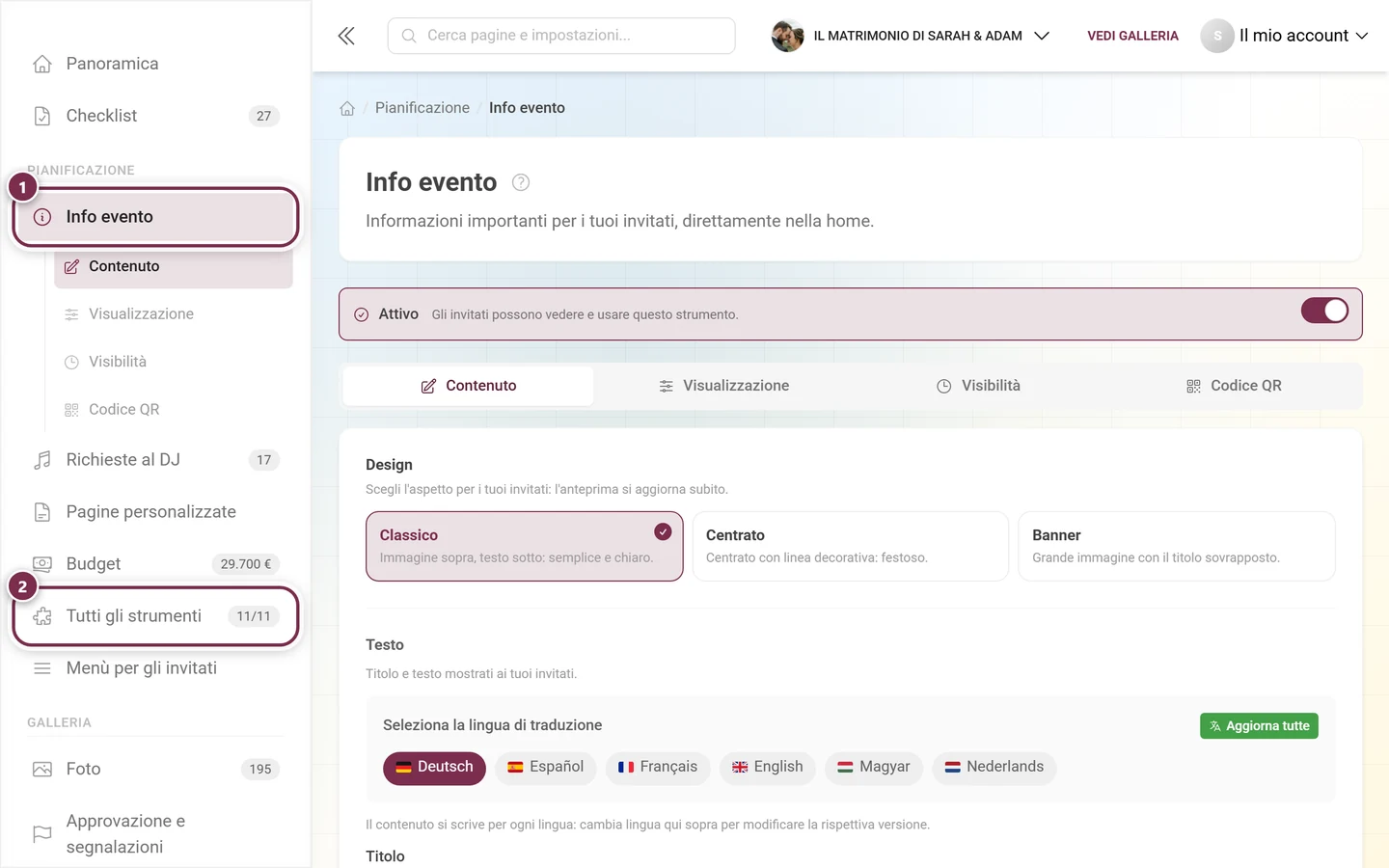The width and height of the screenshot is (1389, 868).
Task: Click the Checklist count badge 27
Action: point(264,116)
